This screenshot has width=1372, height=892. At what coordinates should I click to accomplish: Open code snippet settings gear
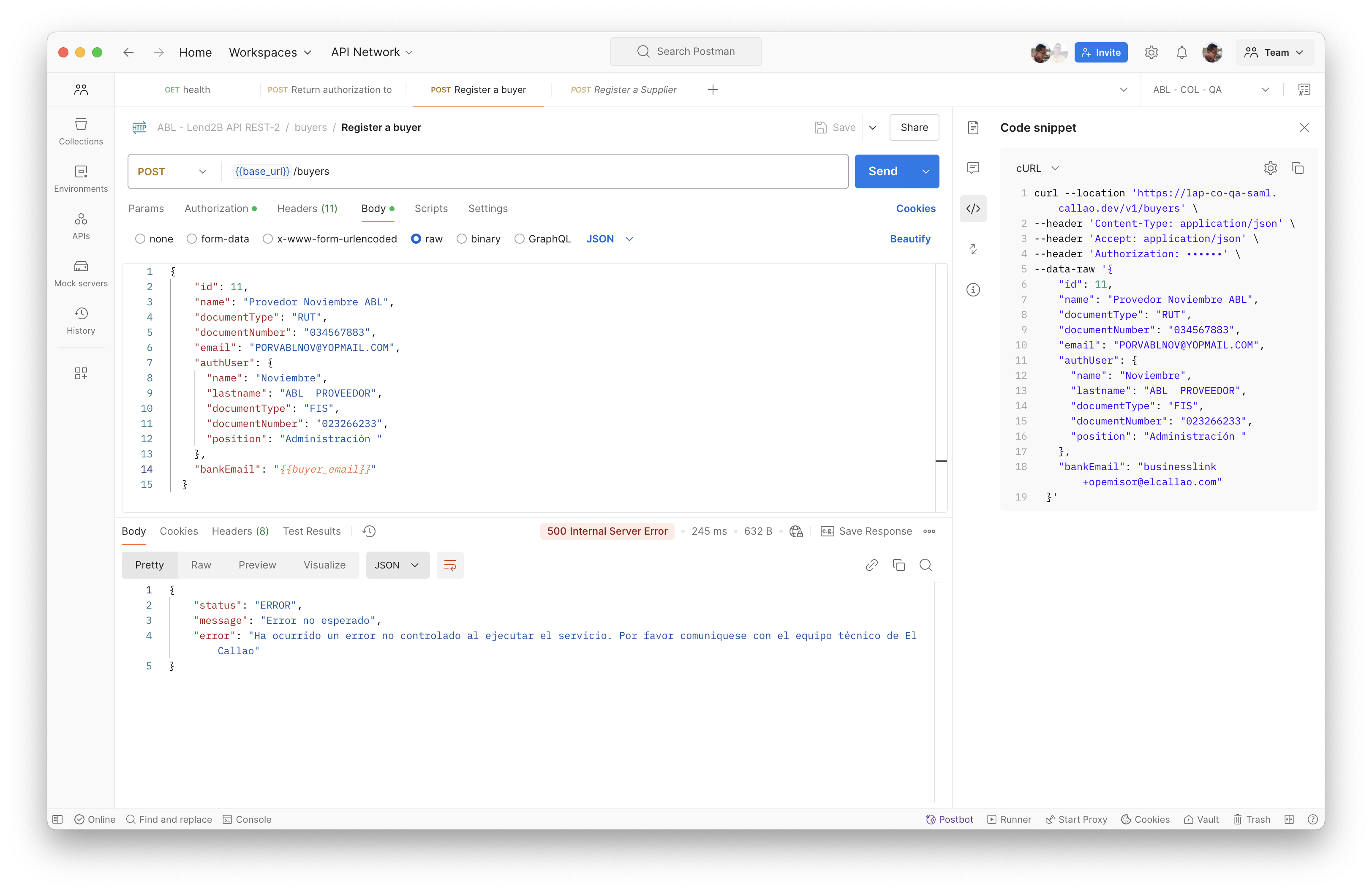tap(1270, 168)
